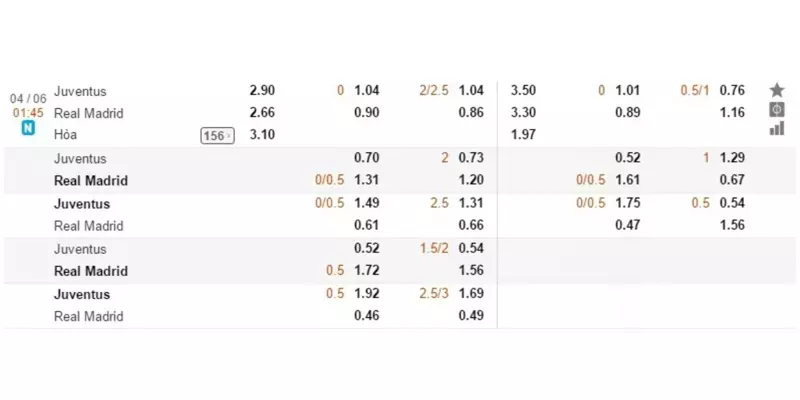Select Real Madrid 0.5 handicap odds 1.72
This screenshot has width=800, height=400.
coord(367,270)
